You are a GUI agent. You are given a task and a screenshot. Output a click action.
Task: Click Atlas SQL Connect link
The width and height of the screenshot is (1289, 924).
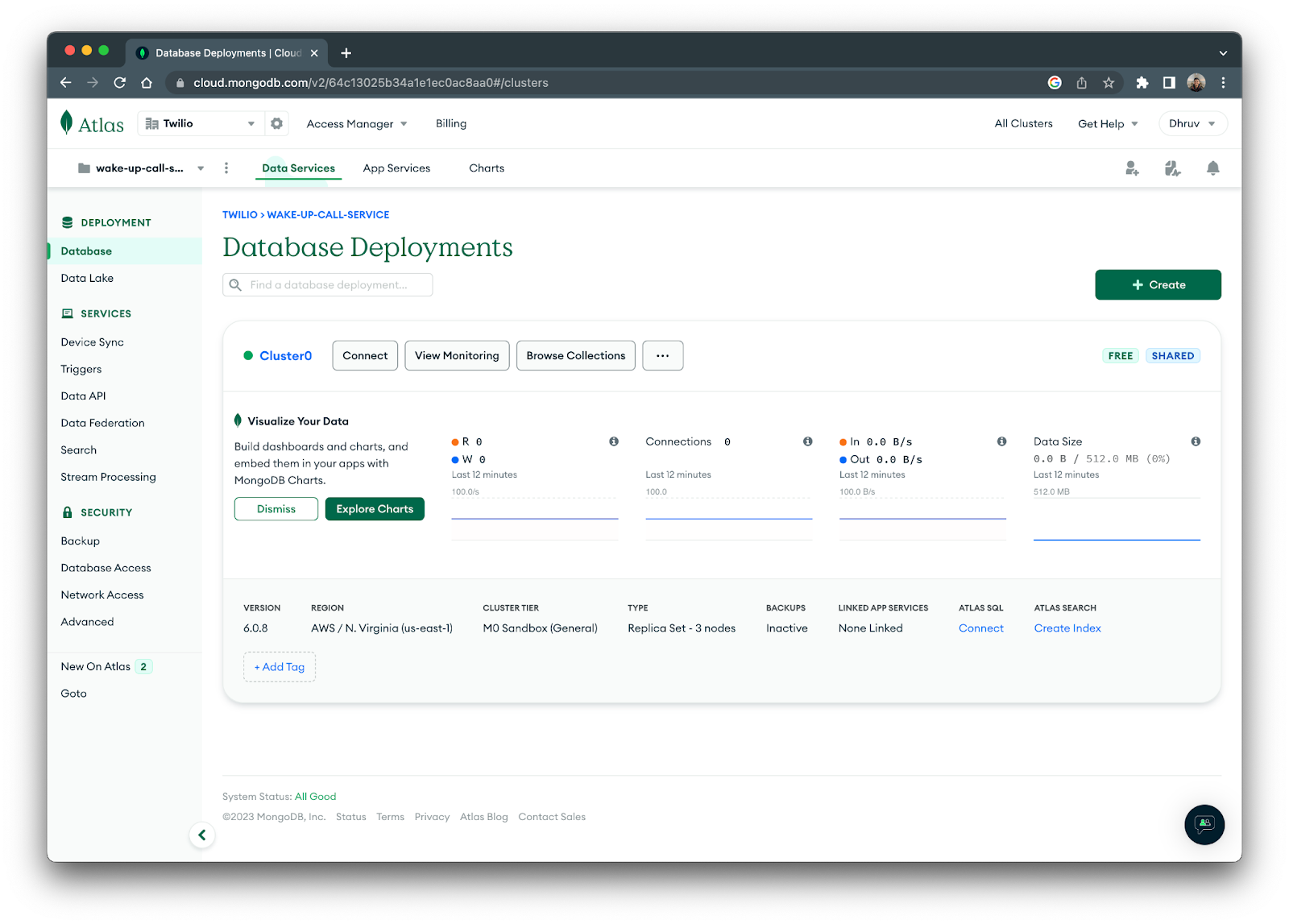[x=980, y=628]
